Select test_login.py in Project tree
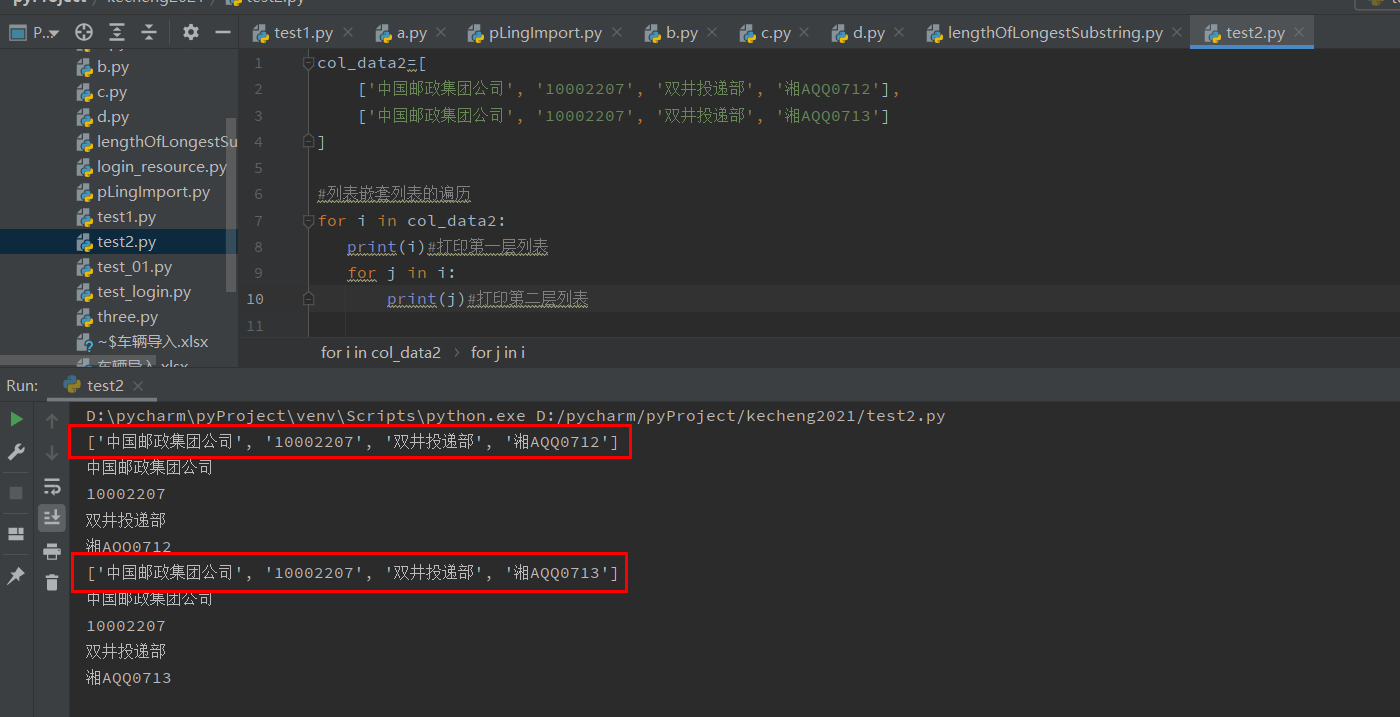 click(134, 292)
